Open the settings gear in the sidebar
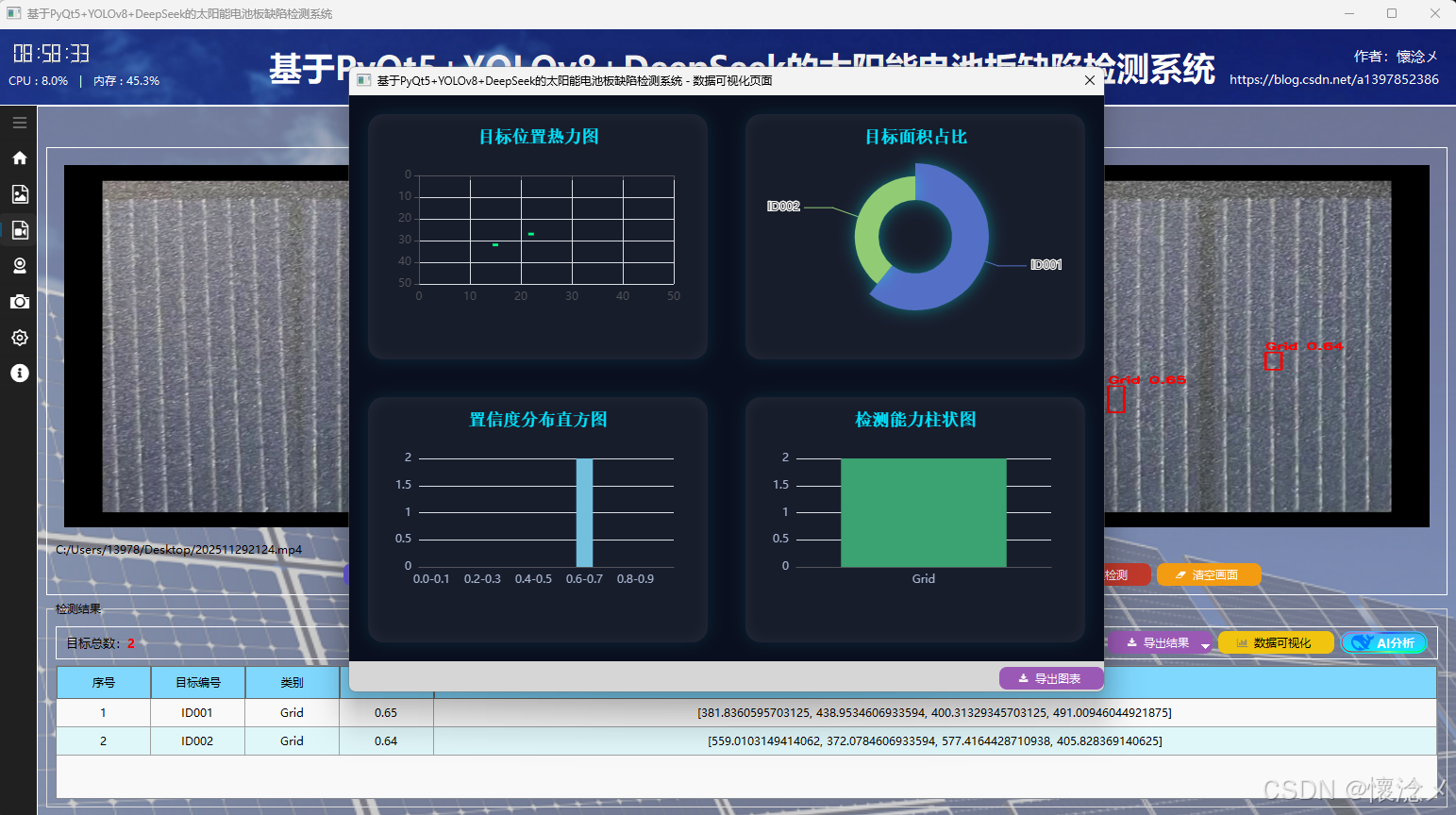 (19, 338)
